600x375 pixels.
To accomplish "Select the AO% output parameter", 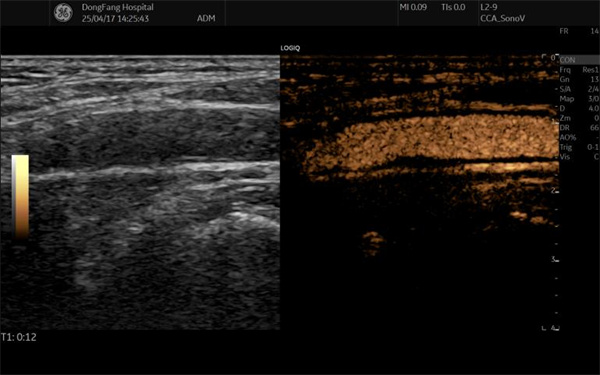I will 579,137.
